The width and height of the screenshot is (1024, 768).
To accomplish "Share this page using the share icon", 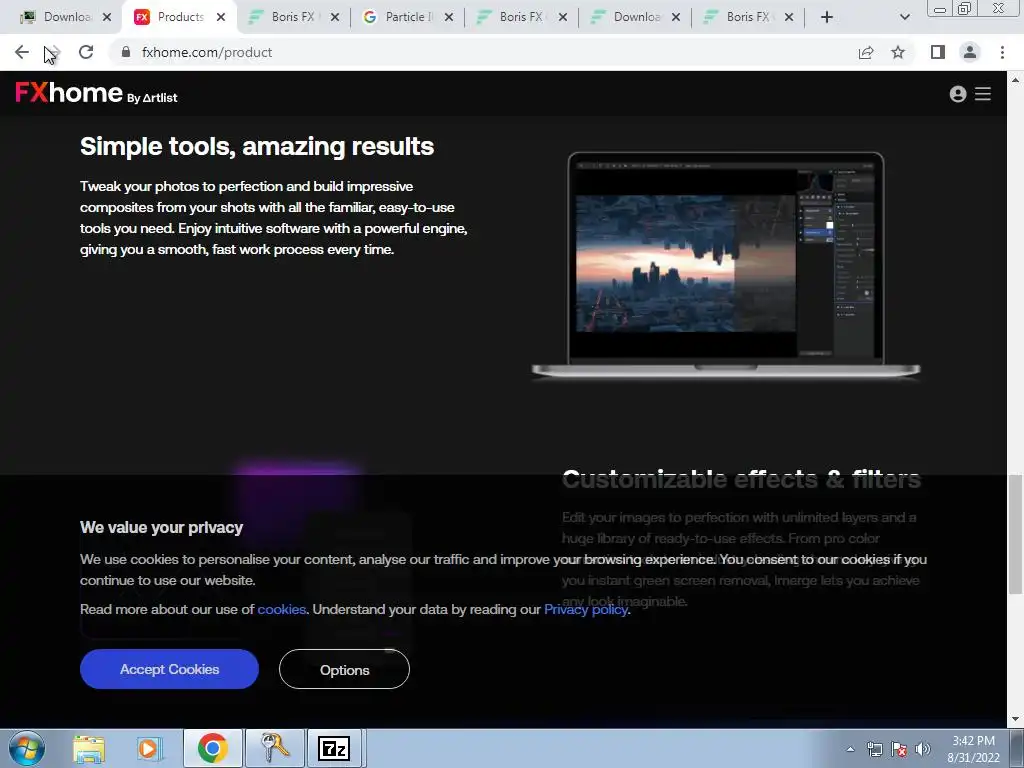I will pyautogui.click(x=866, y=52).
